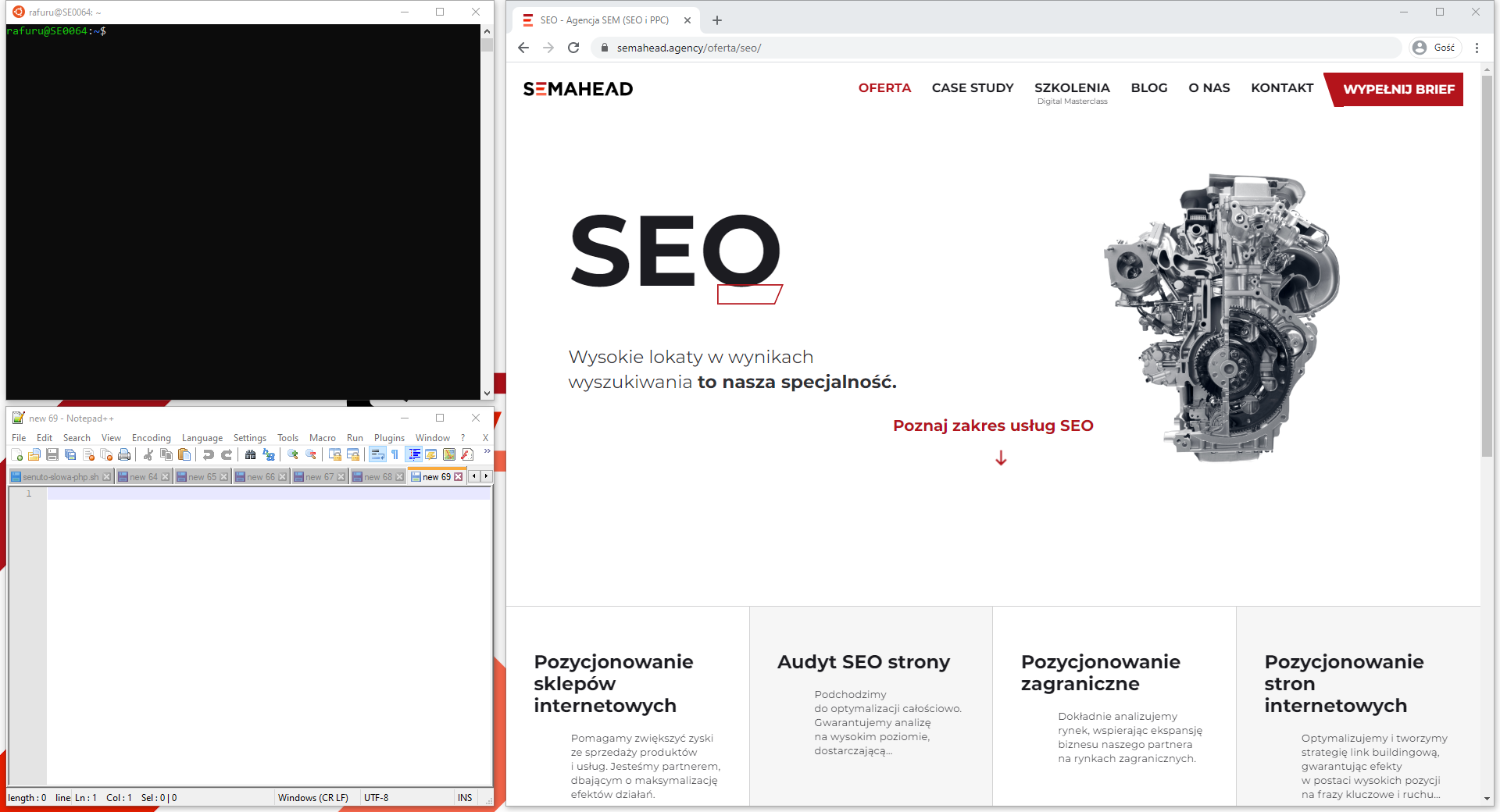Viewport: 1500px width, 812px height.
Task: Open the Encoding menu in Notepad++
Action: (151, 438)
